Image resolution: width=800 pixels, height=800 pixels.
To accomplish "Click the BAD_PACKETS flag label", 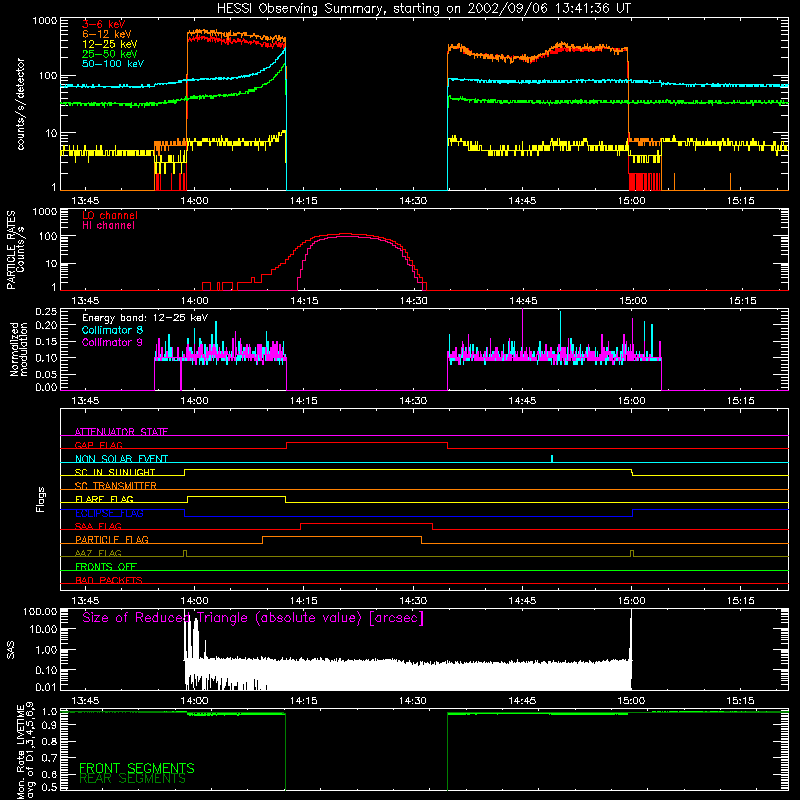I will coord(109,580).
